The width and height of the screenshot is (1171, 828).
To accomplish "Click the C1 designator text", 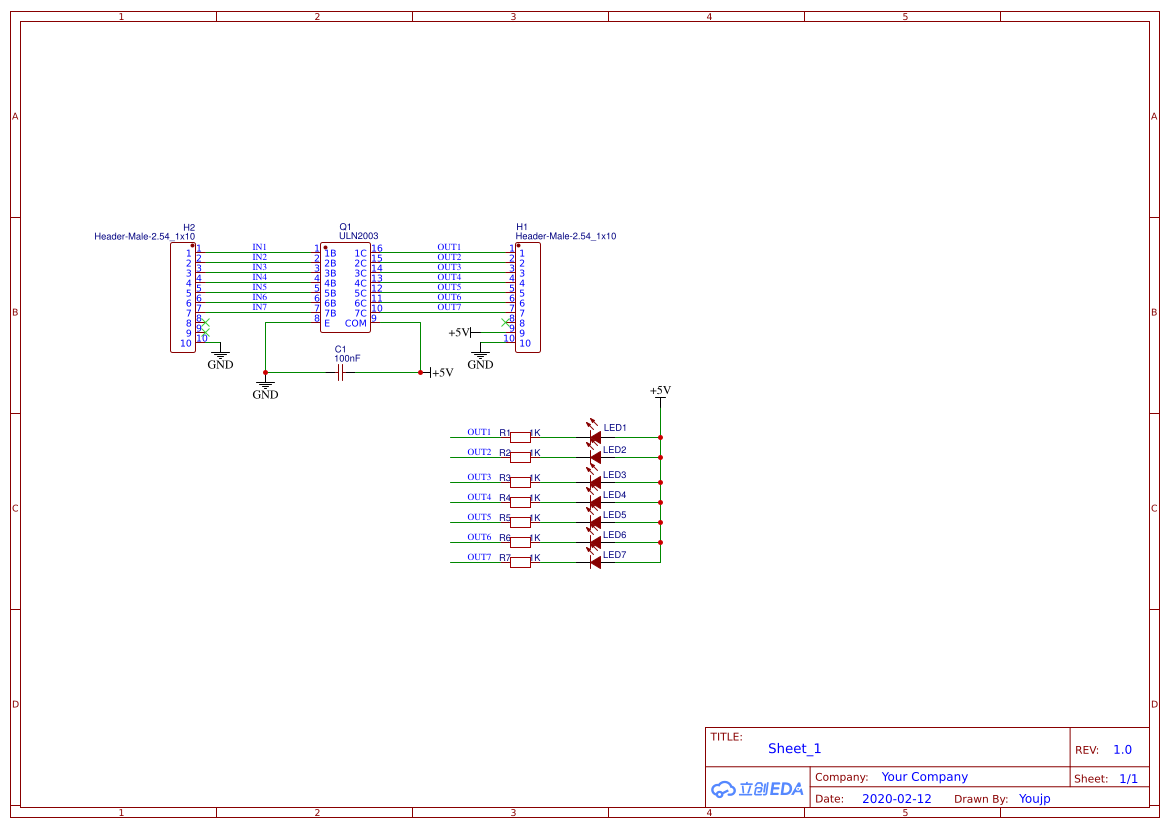I will point(341,349).
